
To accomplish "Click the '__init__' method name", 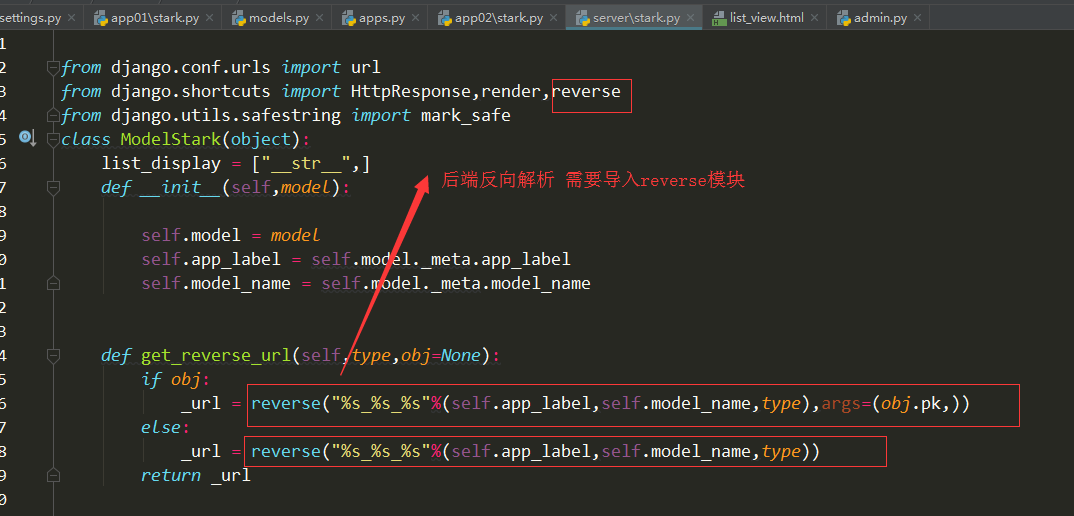I will 181,187.
